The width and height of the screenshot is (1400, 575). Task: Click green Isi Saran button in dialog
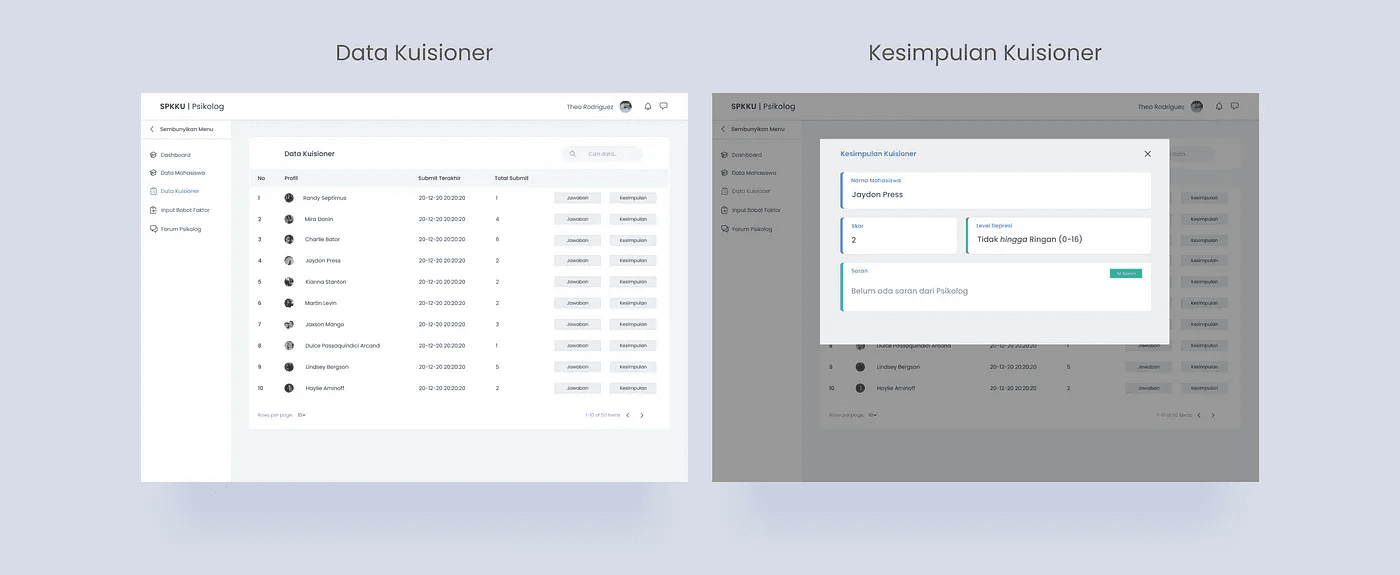point(1125,273)
